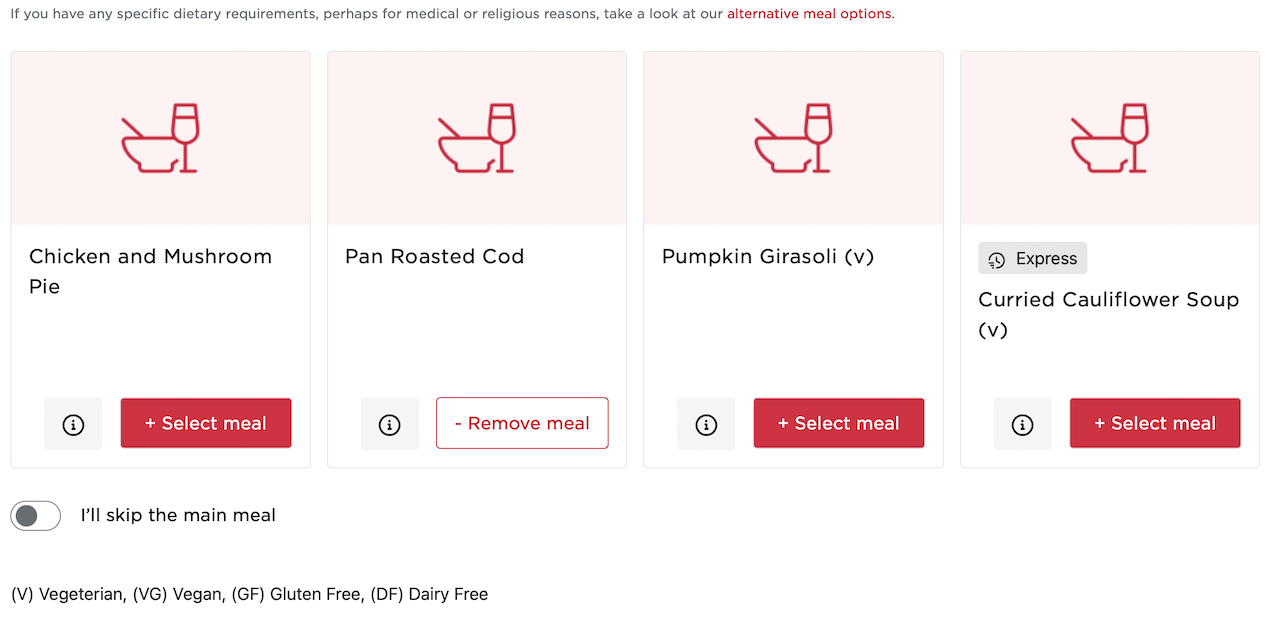Open info for Curried Cauliflower Soup
Image resolution: width=1280 pixels, height=641 pixels.
pos(1022,424)
